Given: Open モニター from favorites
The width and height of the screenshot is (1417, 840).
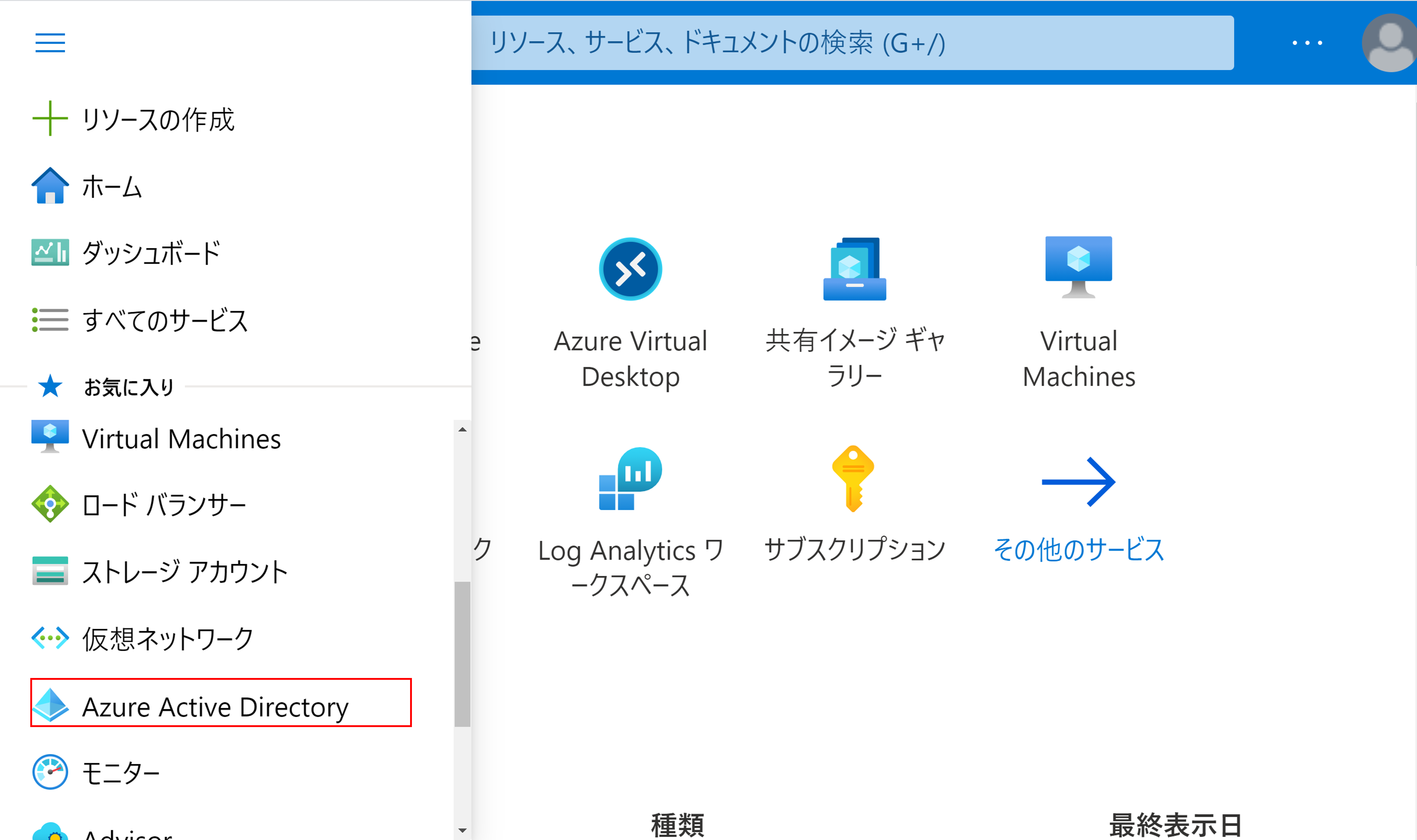Looking at the screenshot, I should (x=121, y=772).
